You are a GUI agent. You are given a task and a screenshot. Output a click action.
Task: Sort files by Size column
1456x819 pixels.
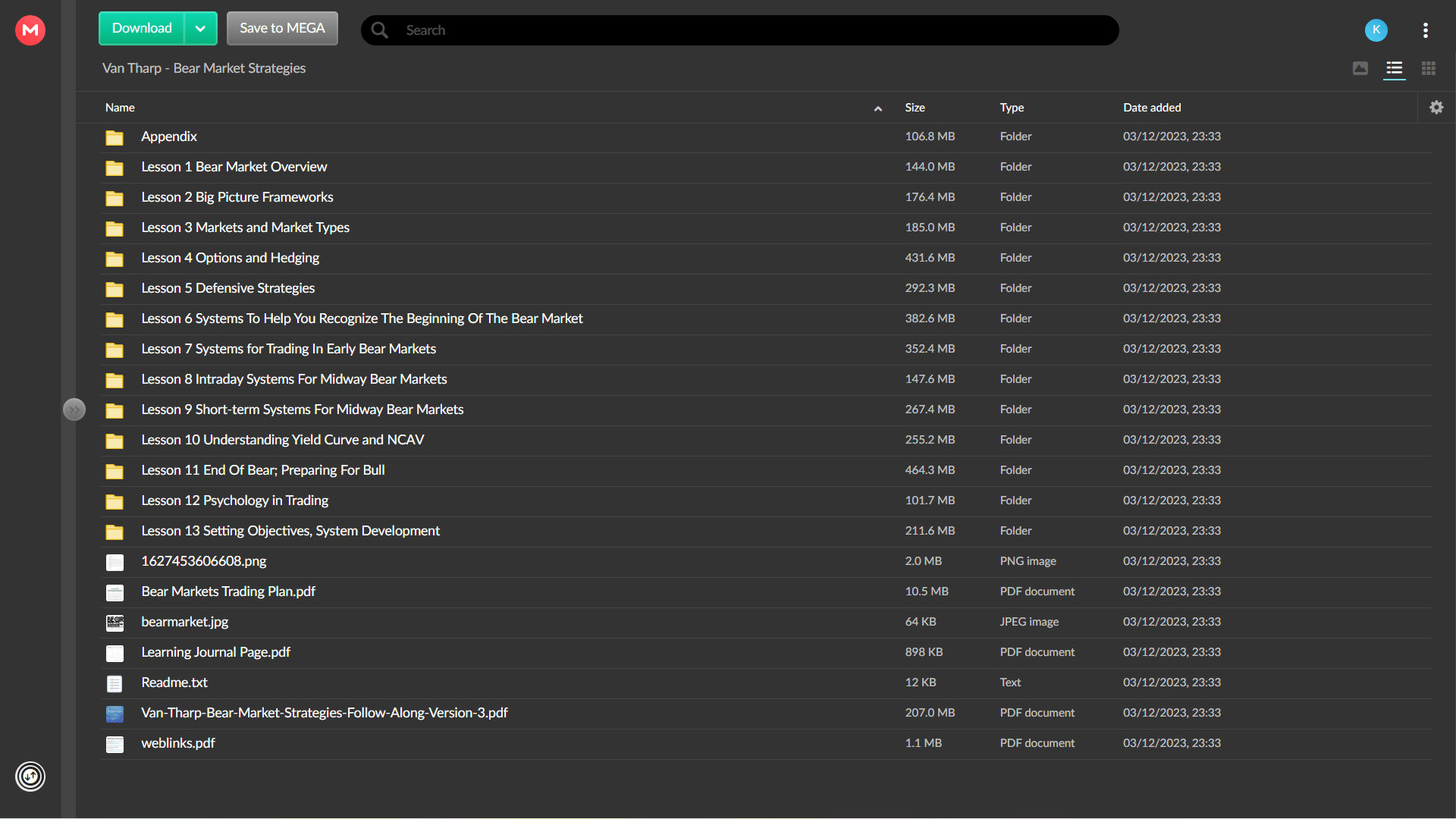coord(915,108)
